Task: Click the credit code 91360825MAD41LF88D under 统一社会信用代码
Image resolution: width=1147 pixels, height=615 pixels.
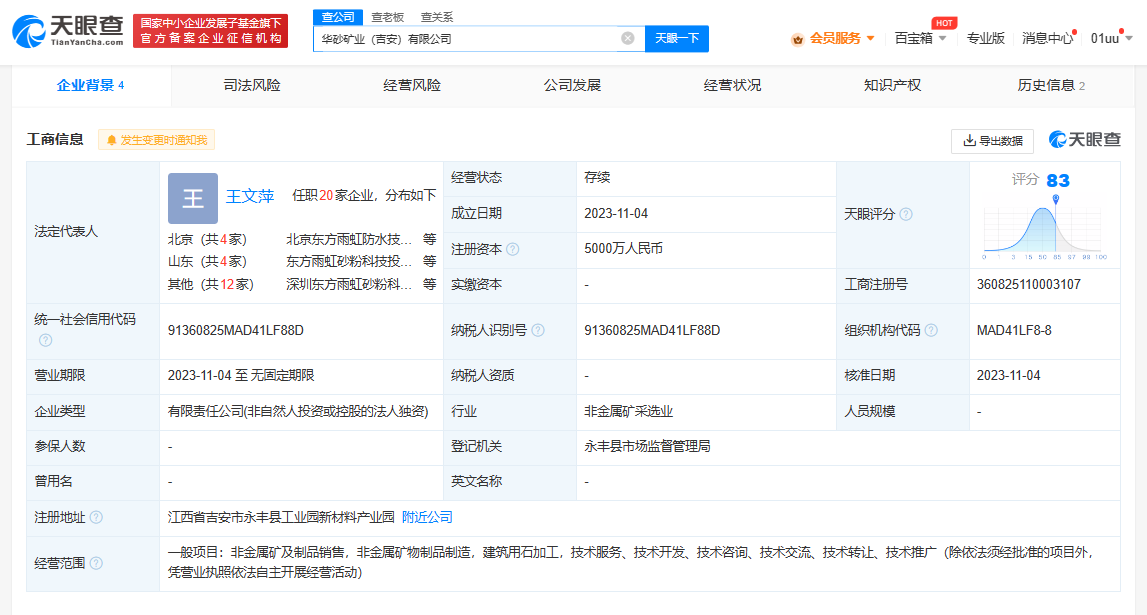Action: tap(236, 331)
